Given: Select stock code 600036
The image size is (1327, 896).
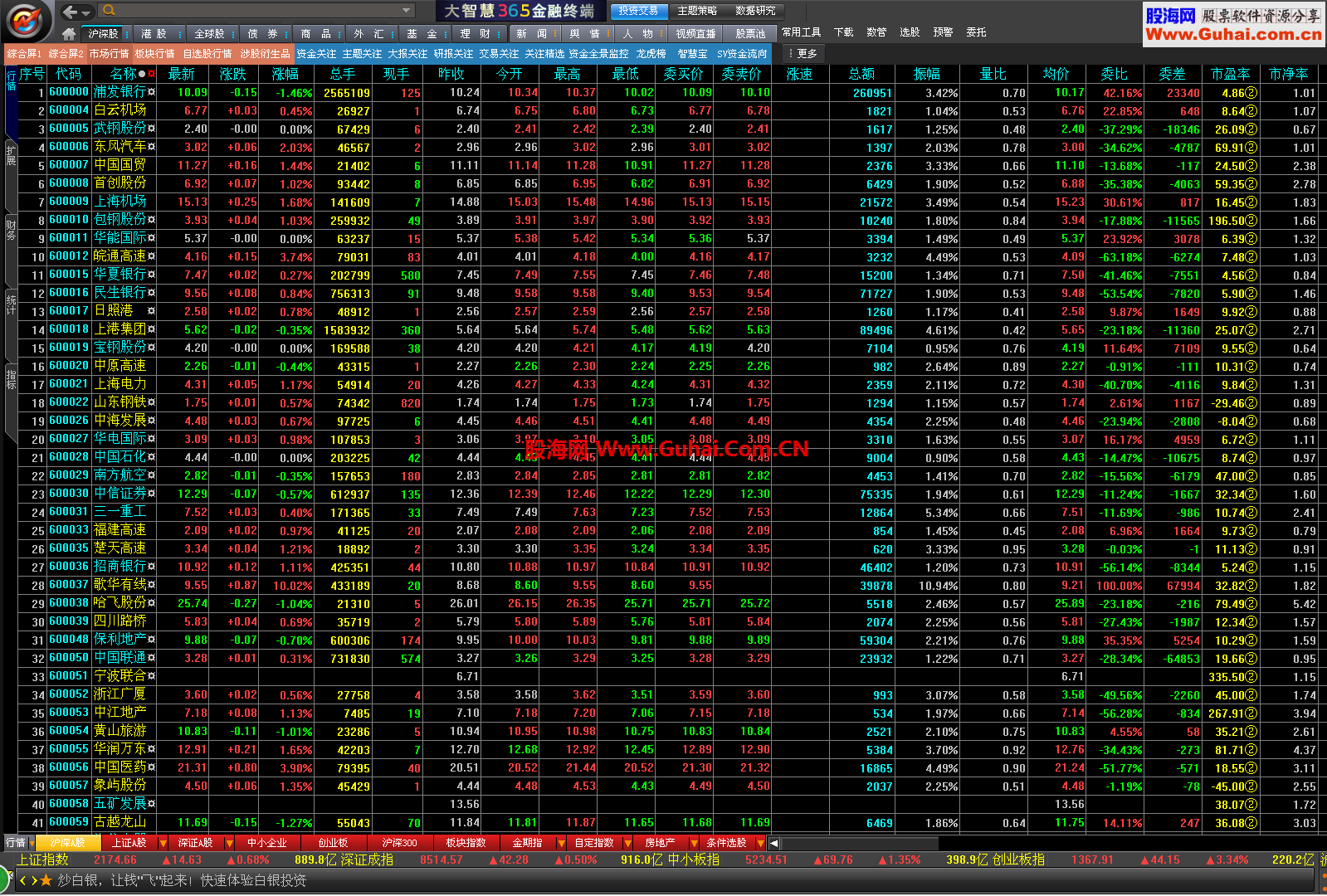Looking at the screenshot, I should (x=69, y=567).
